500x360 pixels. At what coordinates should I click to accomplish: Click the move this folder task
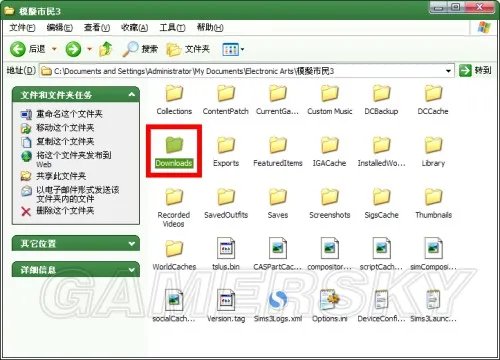tap(57, 128)
